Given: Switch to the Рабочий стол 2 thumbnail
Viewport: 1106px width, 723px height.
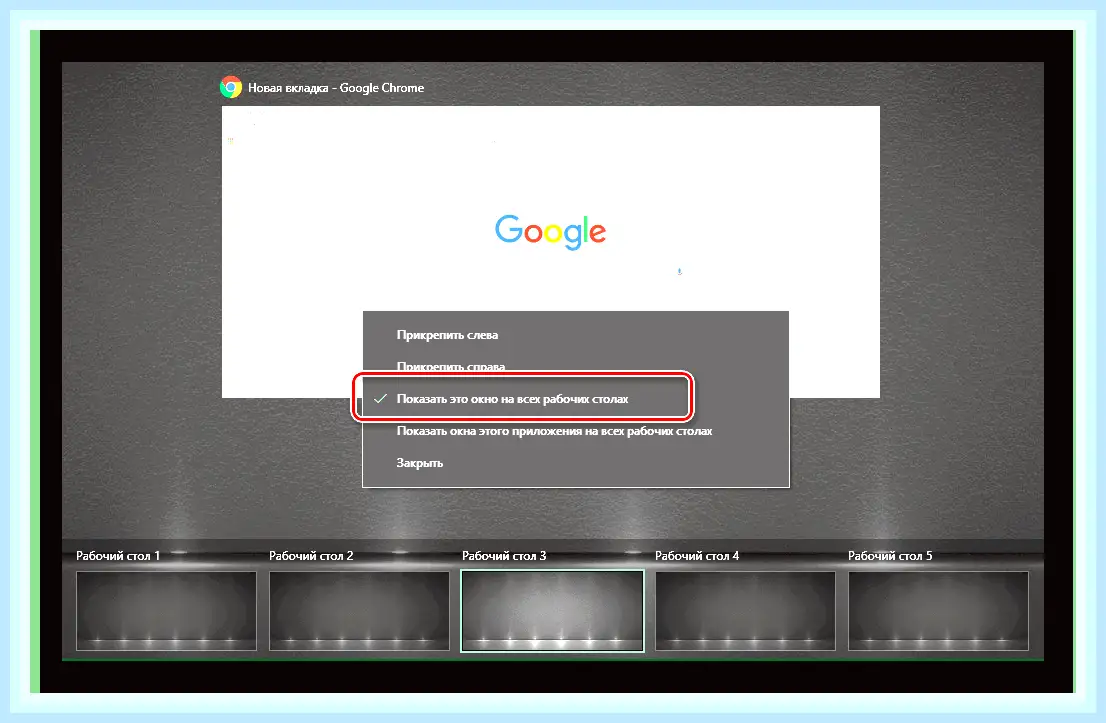Looking at the screenshot, I should [x=359, y=611].
